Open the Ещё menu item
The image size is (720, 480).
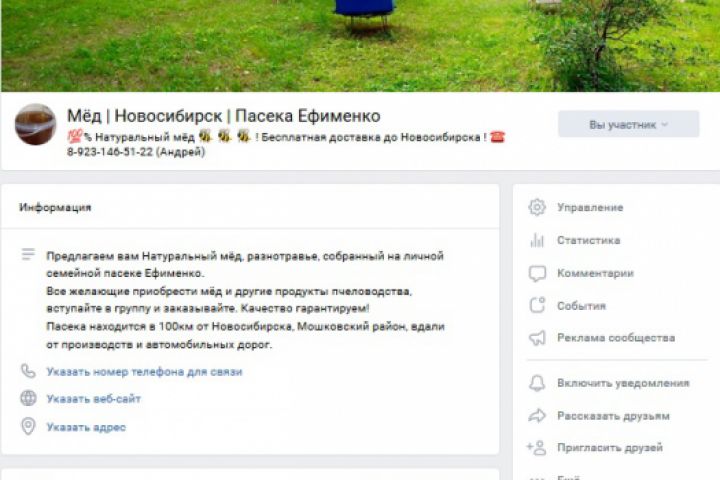[x=568, y=477]
